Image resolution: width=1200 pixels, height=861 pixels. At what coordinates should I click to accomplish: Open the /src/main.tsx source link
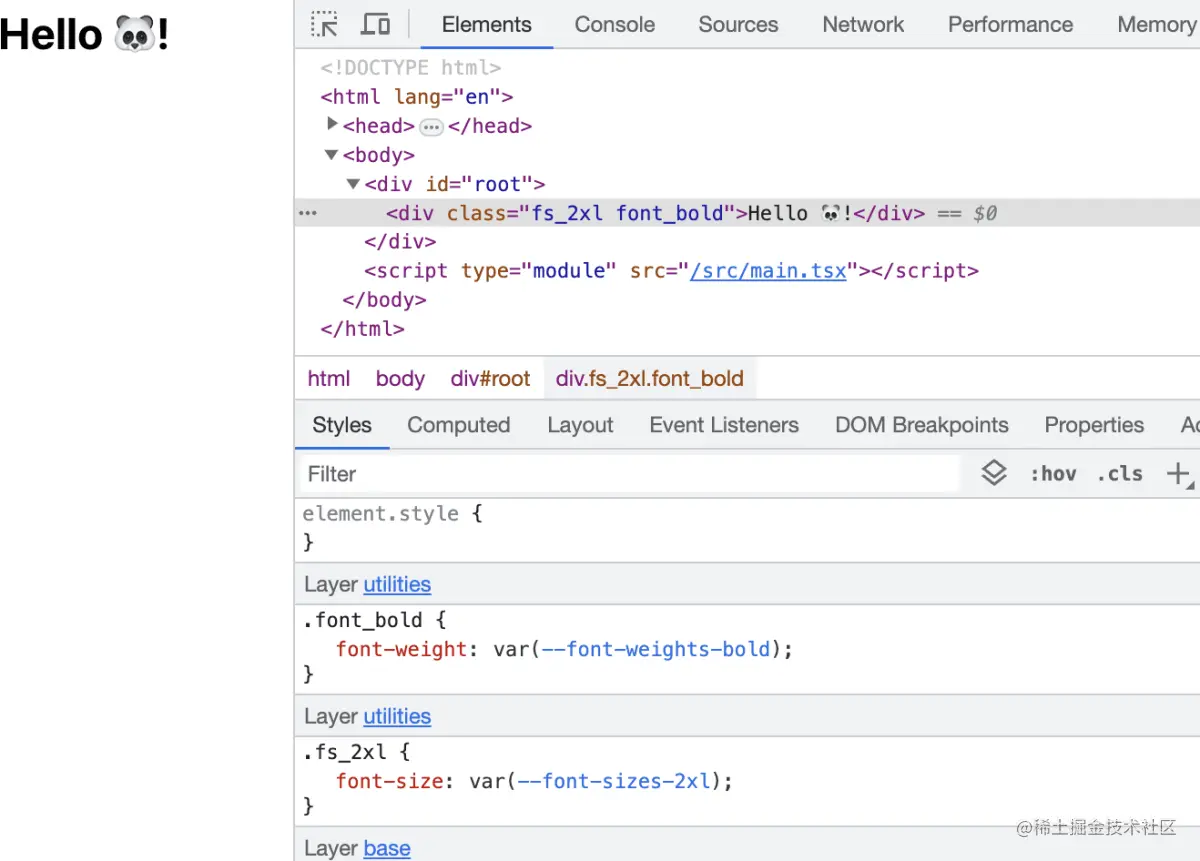click(769, 270)
